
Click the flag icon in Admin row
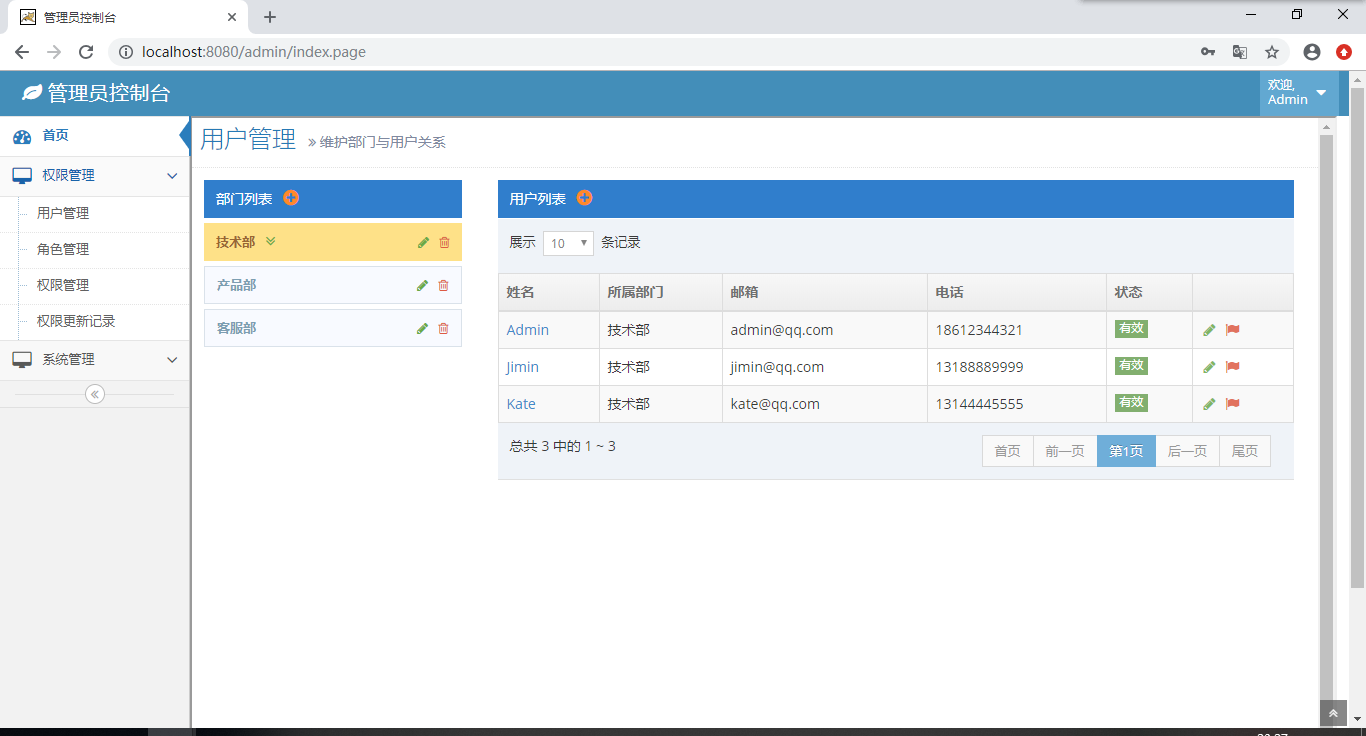[x=1233, y=329]
